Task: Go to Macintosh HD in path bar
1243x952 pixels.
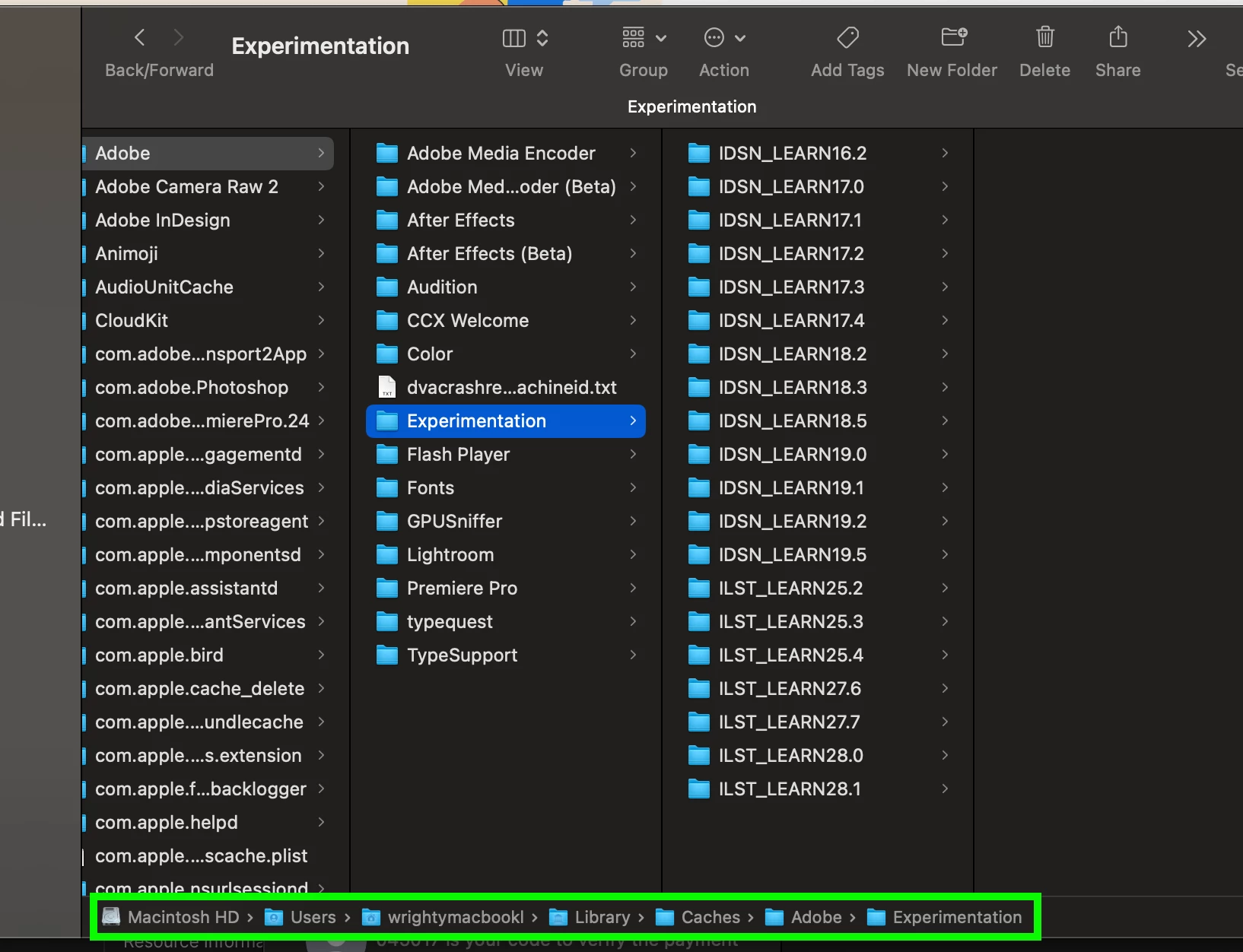Action: pyautogui.click(x=170, y=918)
